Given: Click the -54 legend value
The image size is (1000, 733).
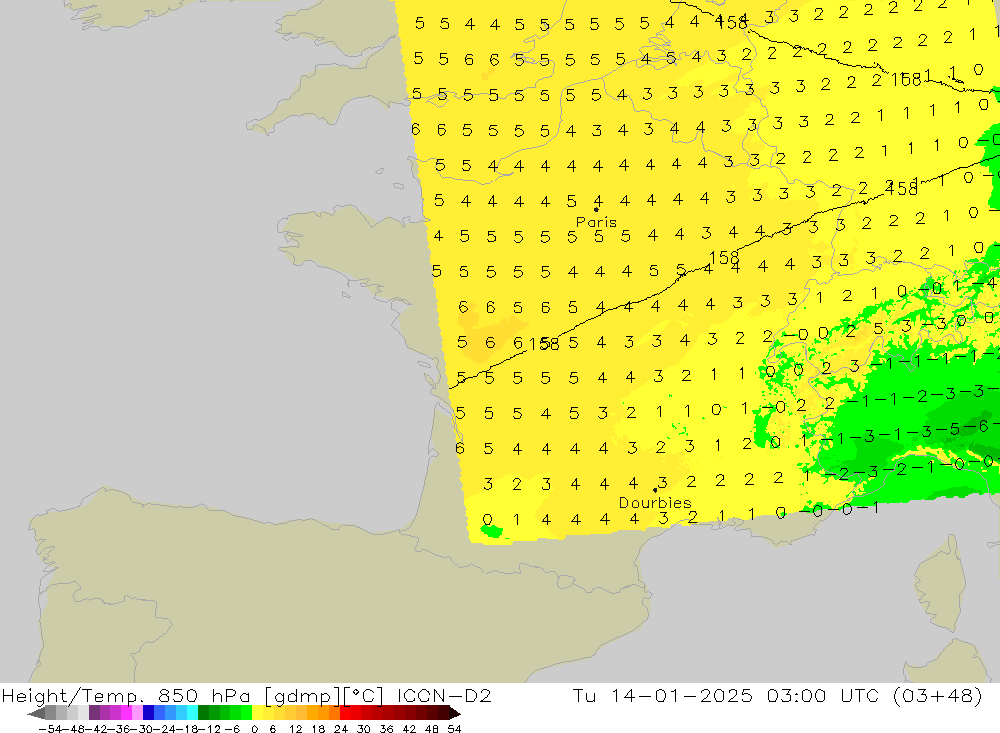Looking at the screenshot, I should pos(50,729).
